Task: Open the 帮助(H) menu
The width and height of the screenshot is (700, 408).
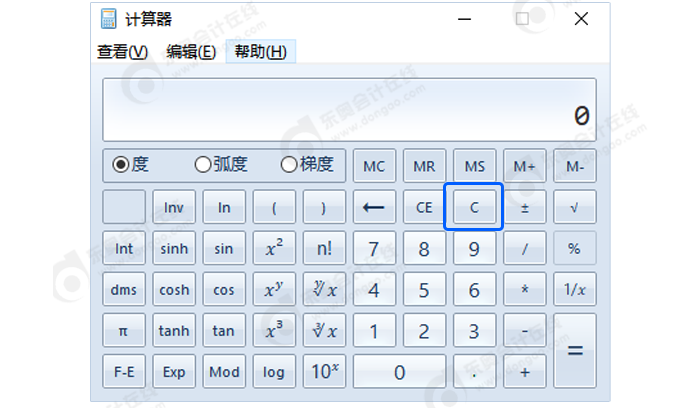Action: 260,52
